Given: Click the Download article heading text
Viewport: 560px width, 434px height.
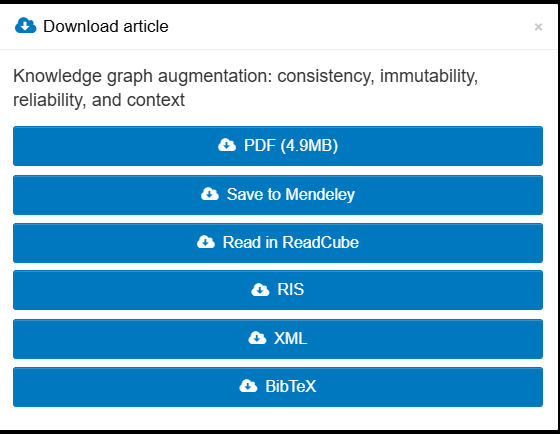Looking at the screenshot, I should (x=106, y=26).
